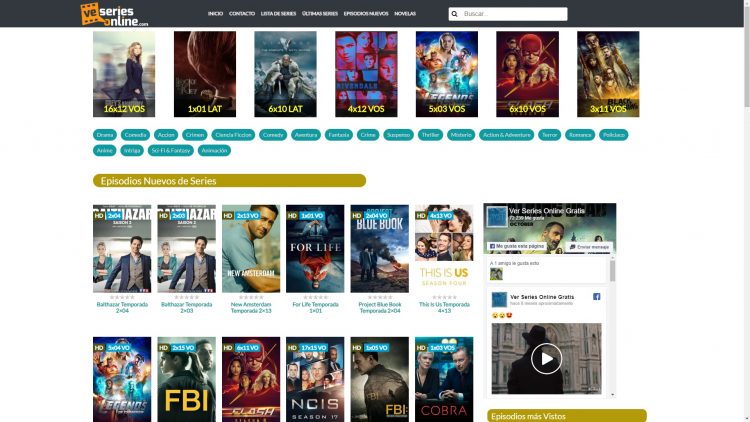Open the Legends 5x04 VO episode poster
The image size is (750, 422).
pyautogui.click(x=122, y=379)
